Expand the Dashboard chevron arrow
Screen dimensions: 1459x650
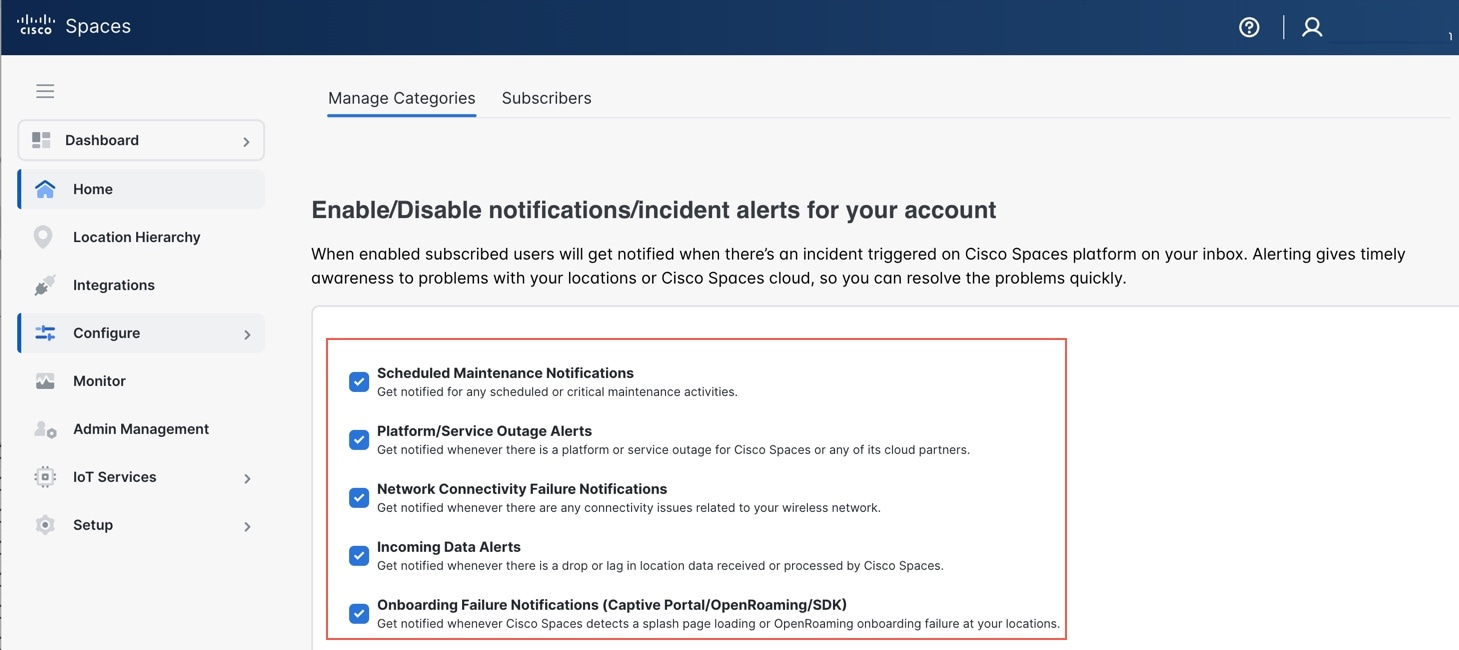pos(246,142)
